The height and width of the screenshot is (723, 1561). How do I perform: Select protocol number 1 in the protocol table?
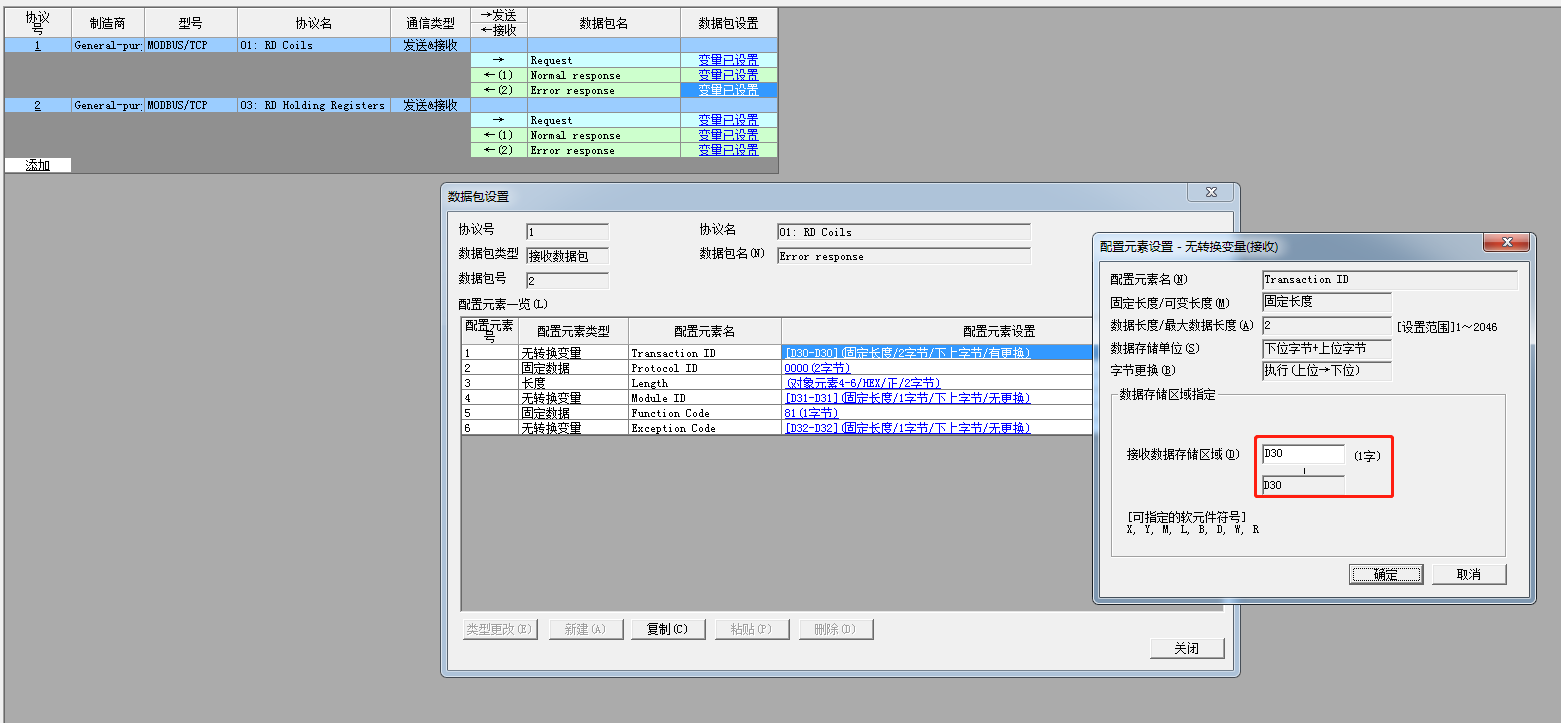pos(38,45)
